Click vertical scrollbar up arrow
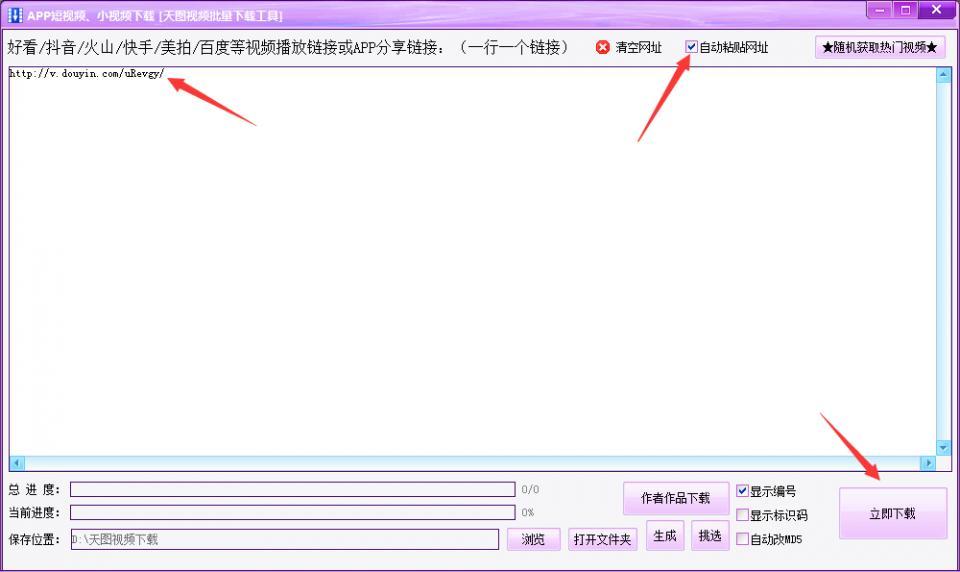Screen dimensions: 960x572 943,75
